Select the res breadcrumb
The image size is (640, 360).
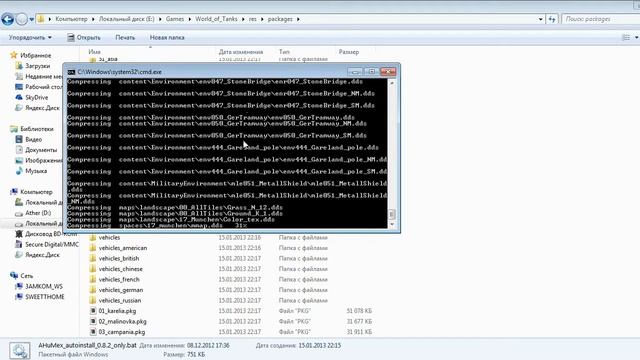[253, 19]
